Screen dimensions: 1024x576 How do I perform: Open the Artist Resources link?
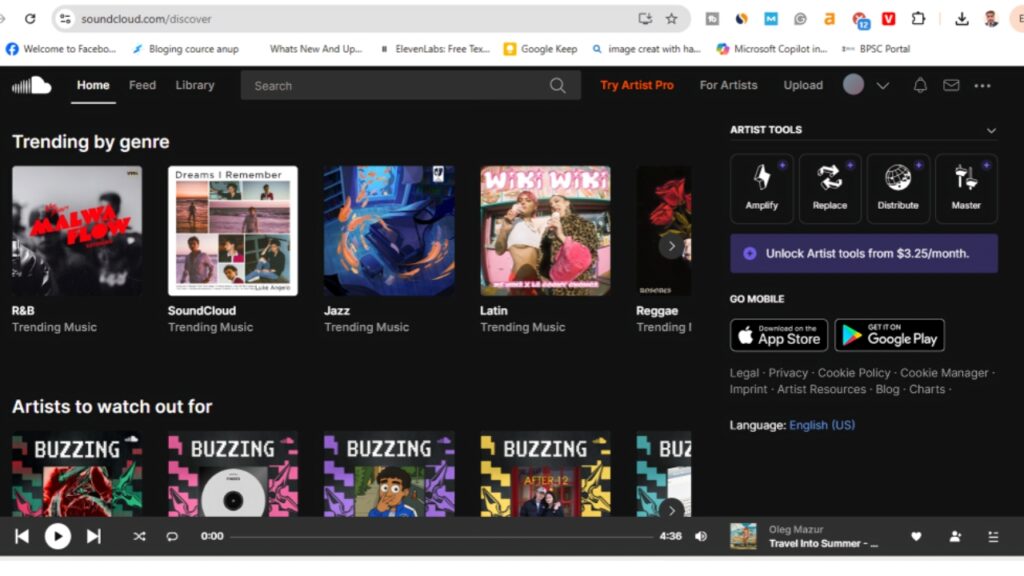coord(821,389)
